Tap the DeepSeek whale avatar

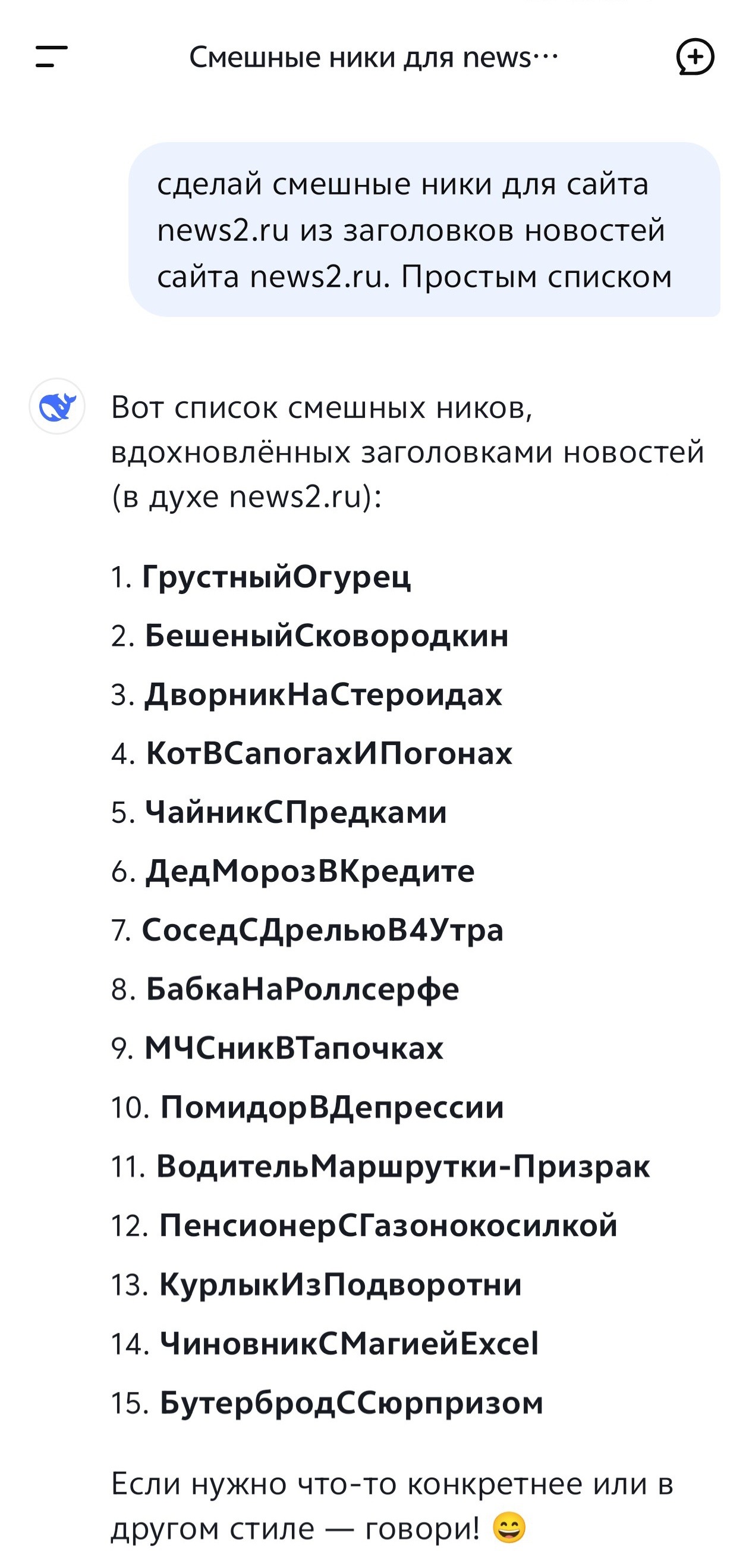[57, 406]
